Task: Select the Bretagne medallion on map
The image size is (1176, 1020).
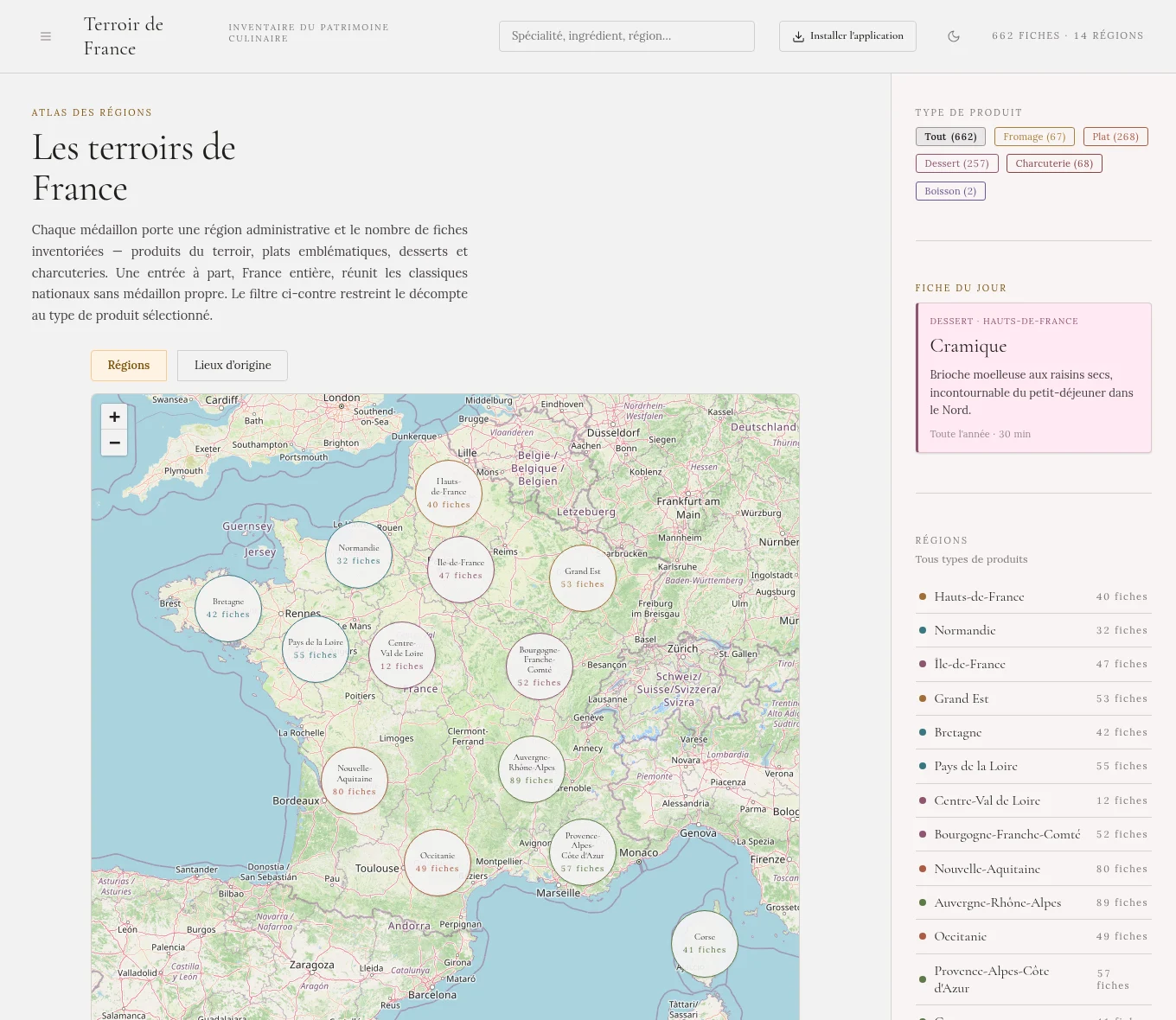Action: pos(228,609)
